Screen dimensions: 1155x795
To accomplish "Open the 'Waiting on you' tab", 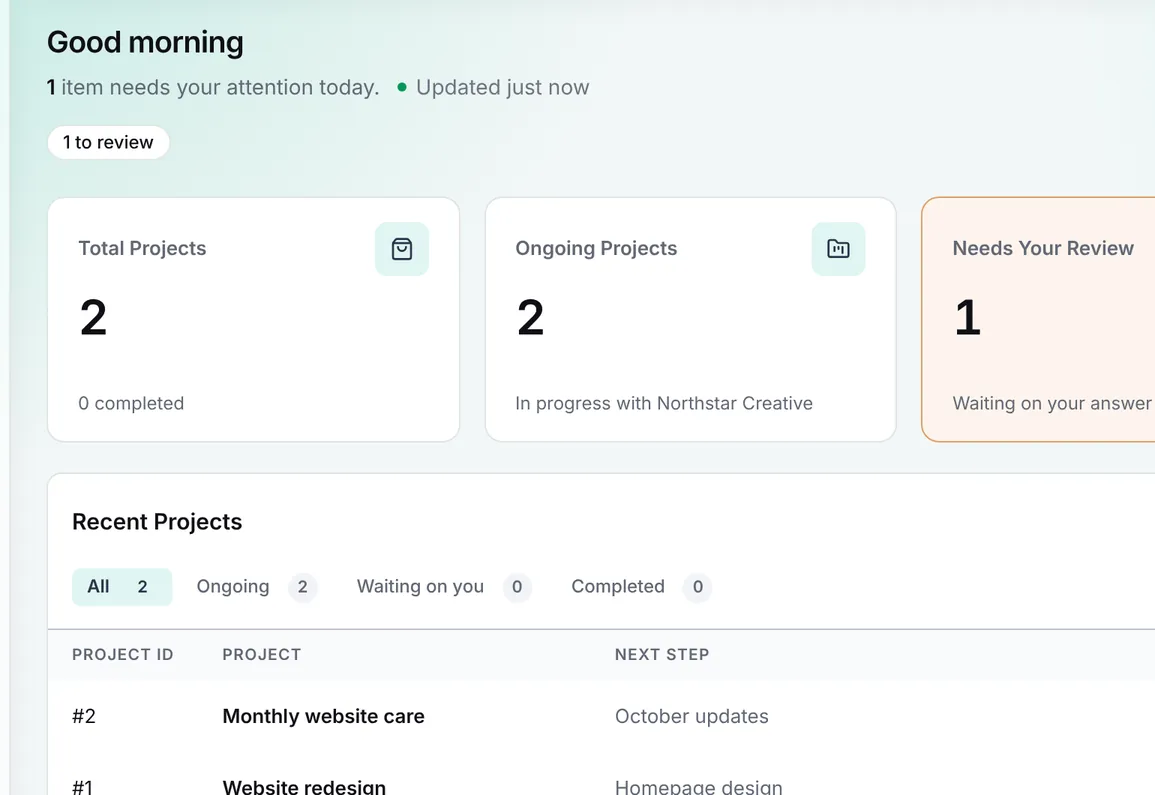I will (x=443, y=586).
